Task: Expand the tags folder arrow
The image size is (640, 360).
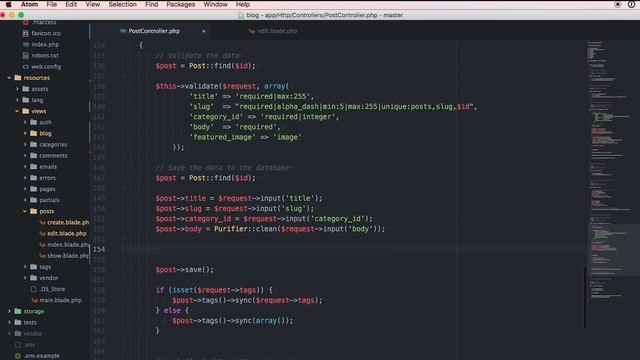Action: pyautogui.click(x=25, y=267)
